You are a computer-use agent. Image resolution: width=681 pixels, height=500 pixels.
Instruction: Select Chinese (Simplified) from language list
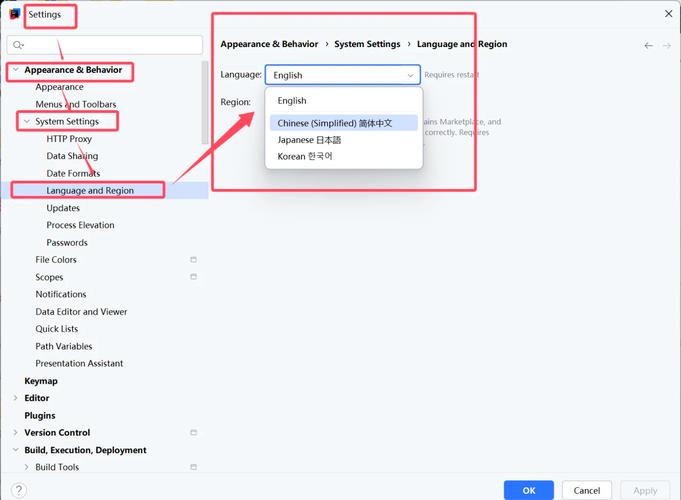pos(335,123)
